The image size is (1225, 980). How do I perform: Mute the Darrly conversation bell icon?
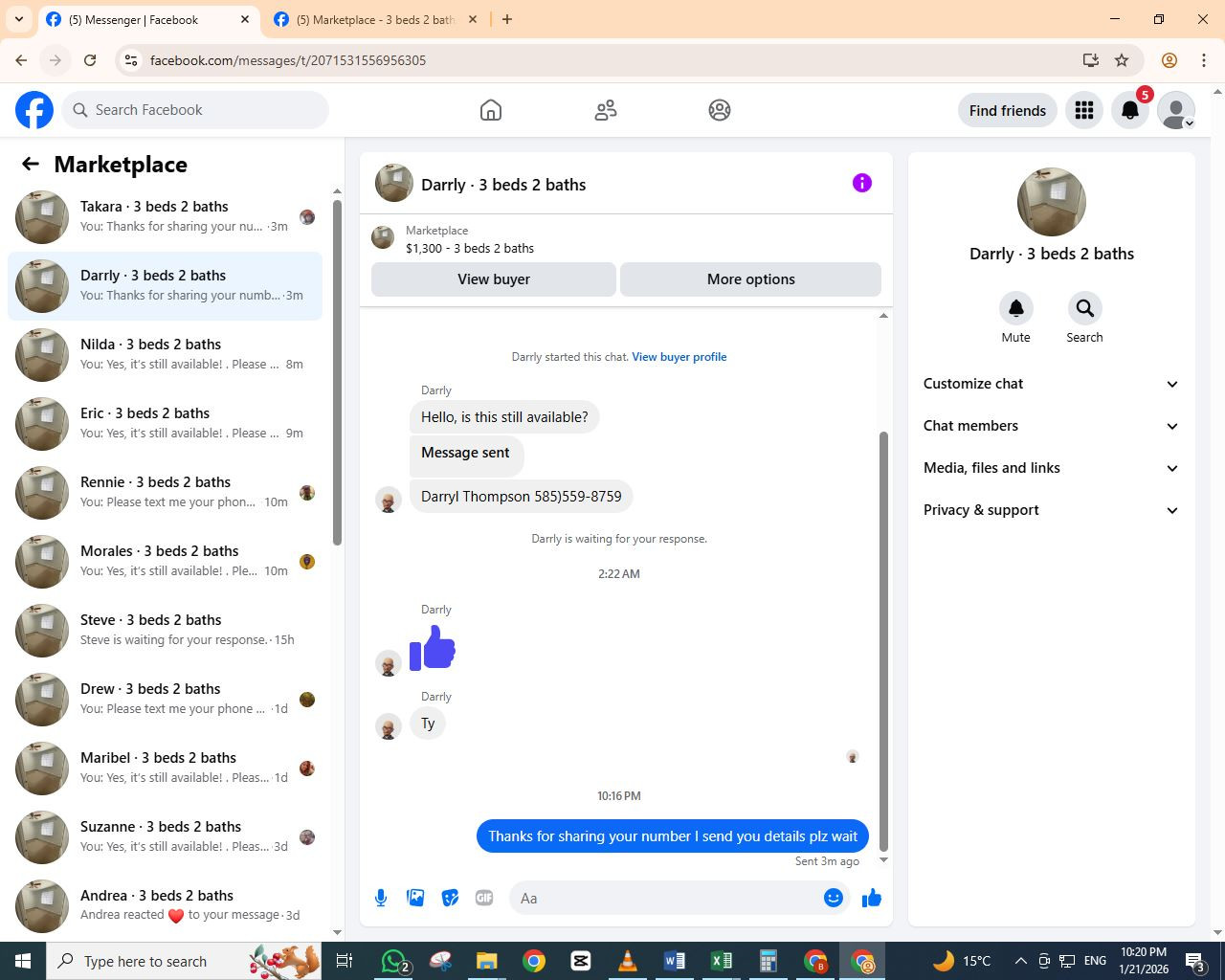click(1016, 308)
